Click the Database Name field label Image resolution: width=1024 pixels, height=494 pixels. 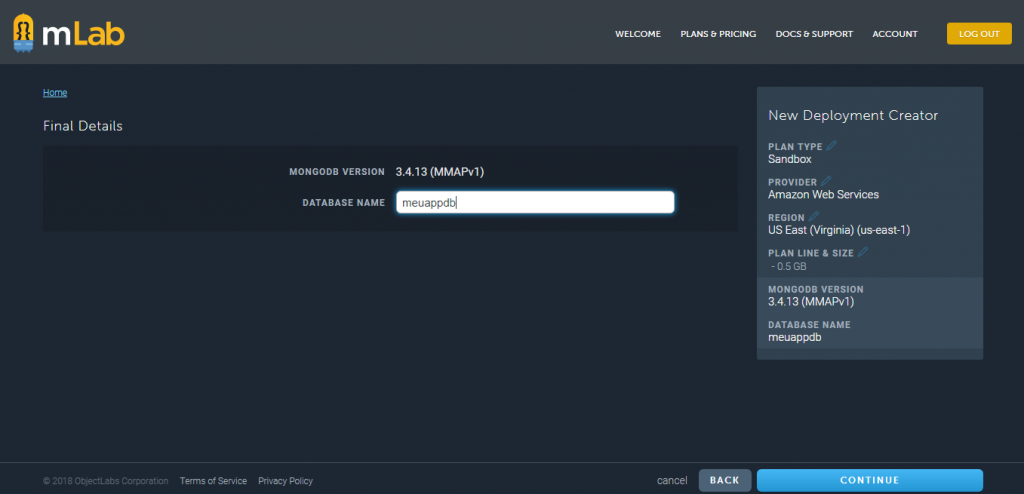[x=343, y=203]
